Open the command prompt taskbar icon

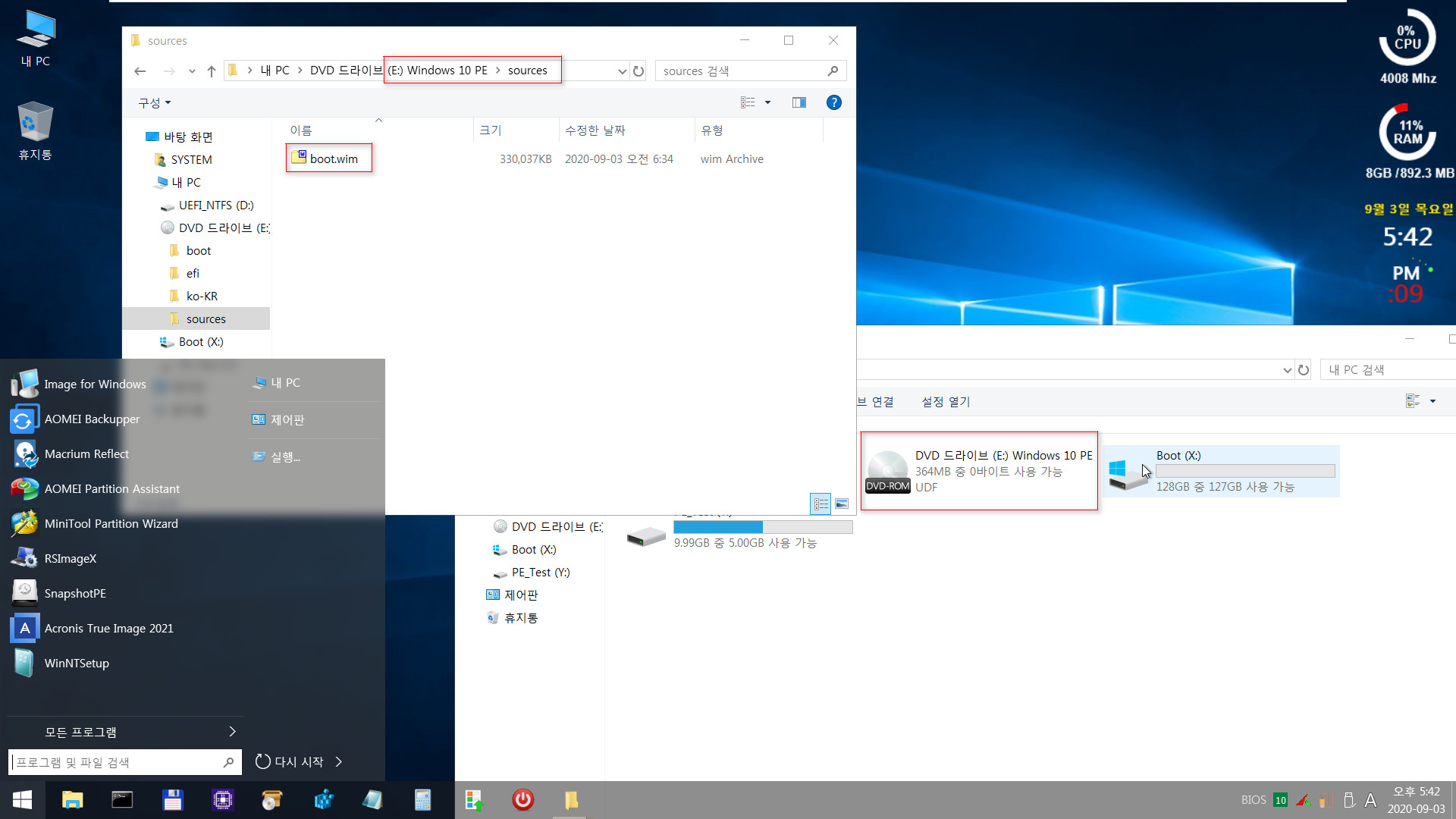tap(122, 800)
